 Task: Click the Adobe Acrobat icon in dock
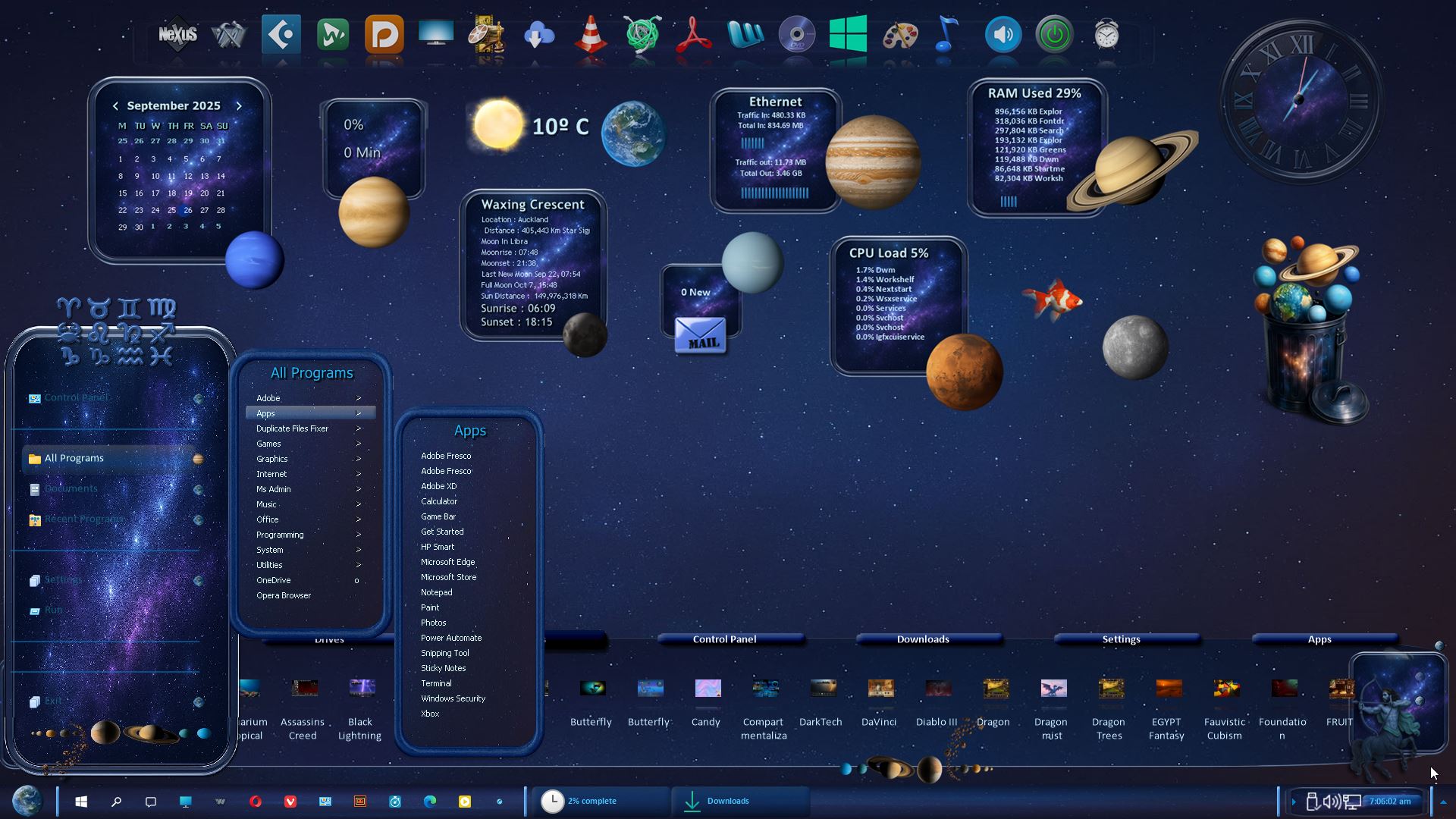tap(693, 35)
